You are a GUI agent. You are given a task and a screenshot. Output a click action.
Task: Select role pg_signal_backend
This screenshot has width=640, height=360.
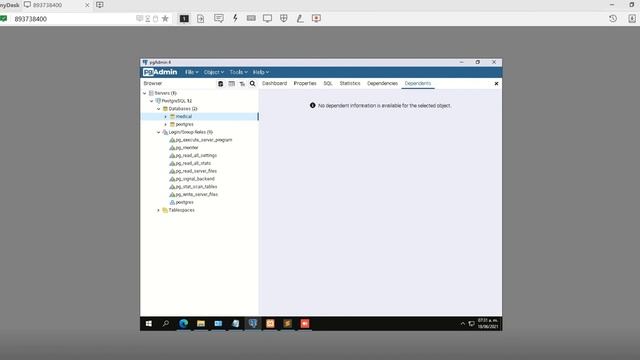click(195, 179)
